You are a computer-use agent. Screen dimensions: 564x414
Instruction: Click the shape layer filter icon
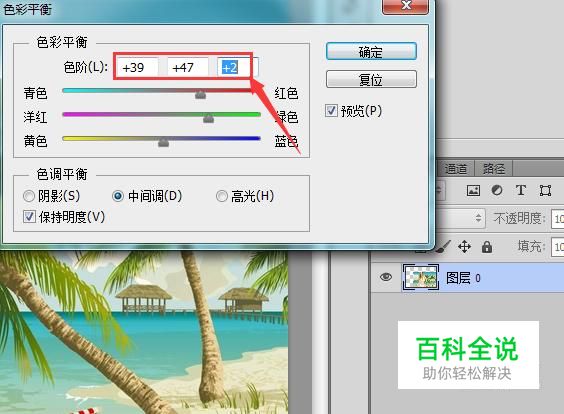point(545,190)
